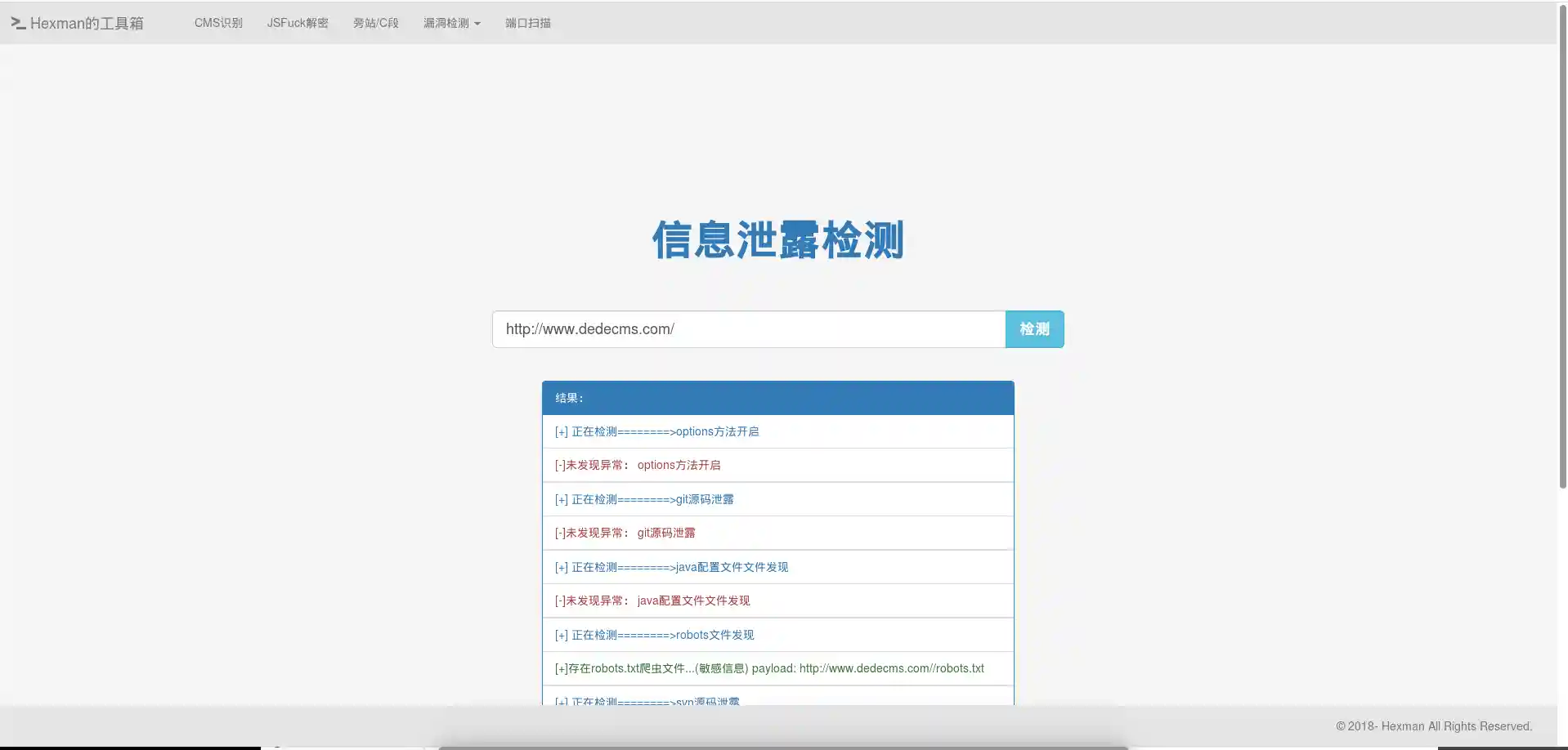This screenshot has height=750, width=1568.
Task: Click the caret arrow next to 漏洞检测
Action: point(477,23)
